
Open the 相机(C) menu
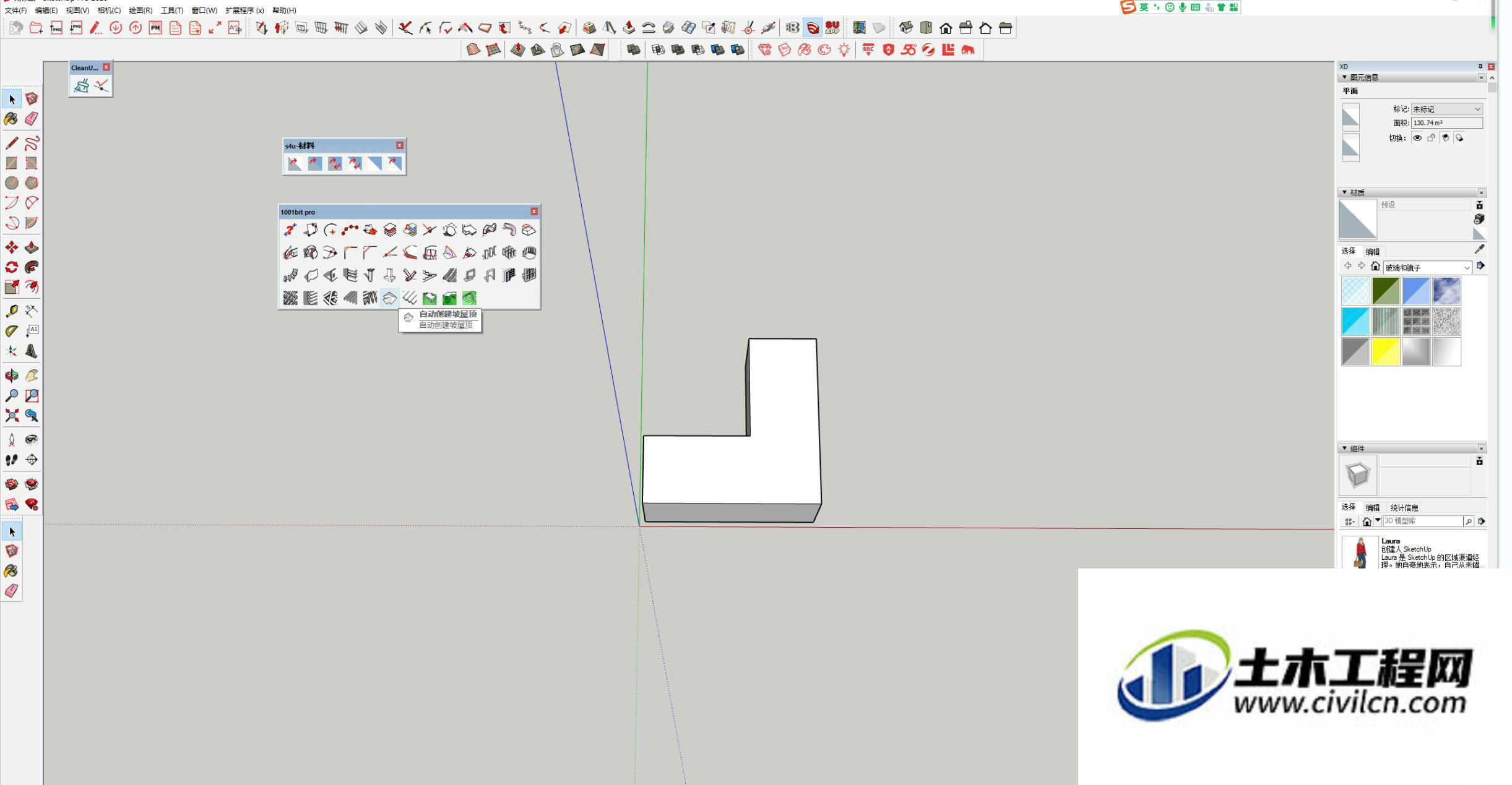109,11
